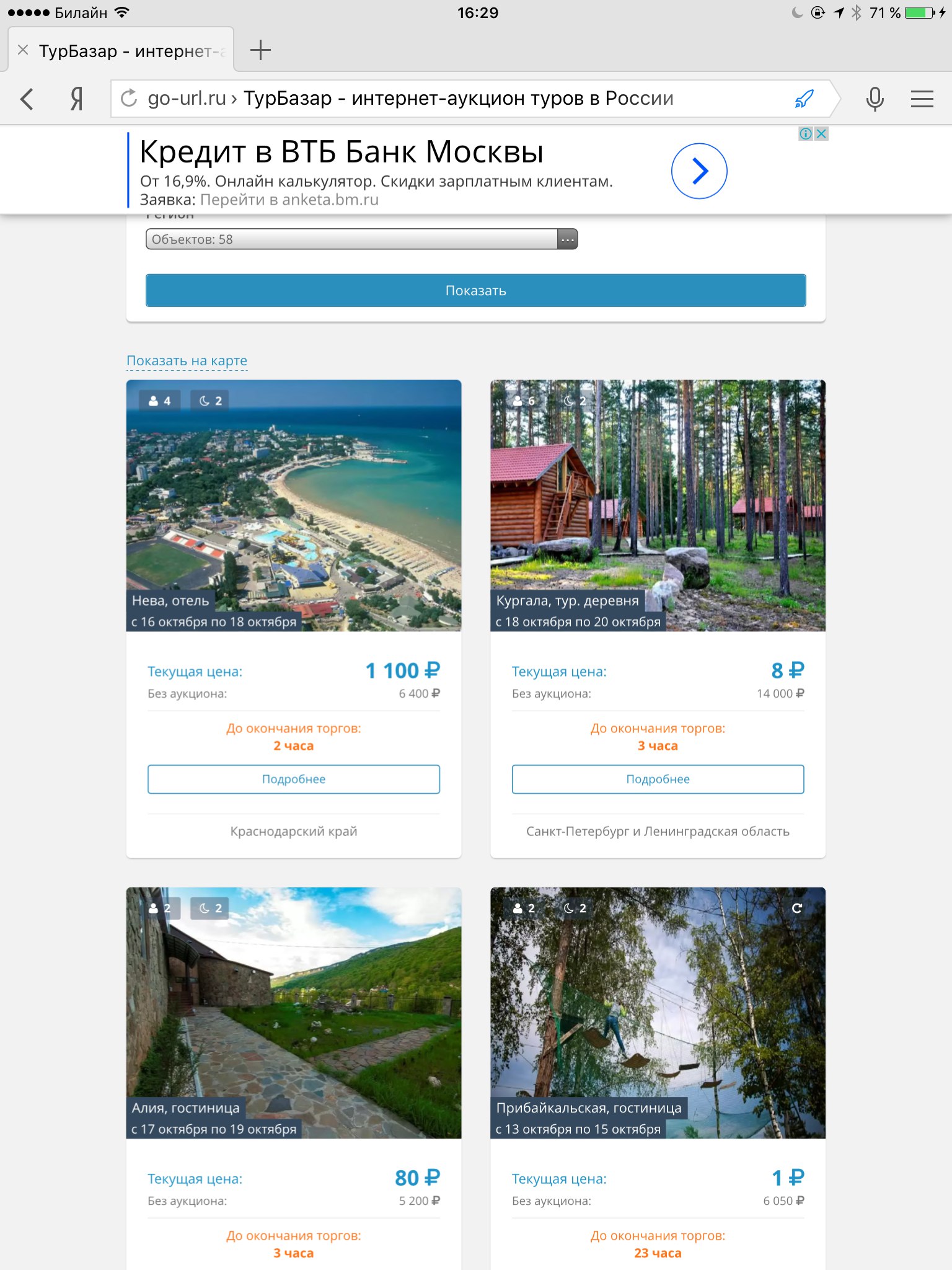Open Кургала, тур. деревня photo

pos(658,505)
